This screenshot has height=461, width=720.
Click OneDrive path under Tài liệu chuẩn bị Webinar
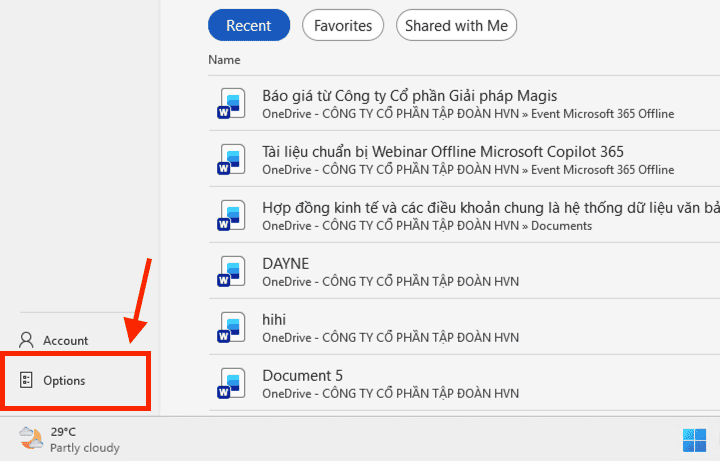(x=468, y=170)
